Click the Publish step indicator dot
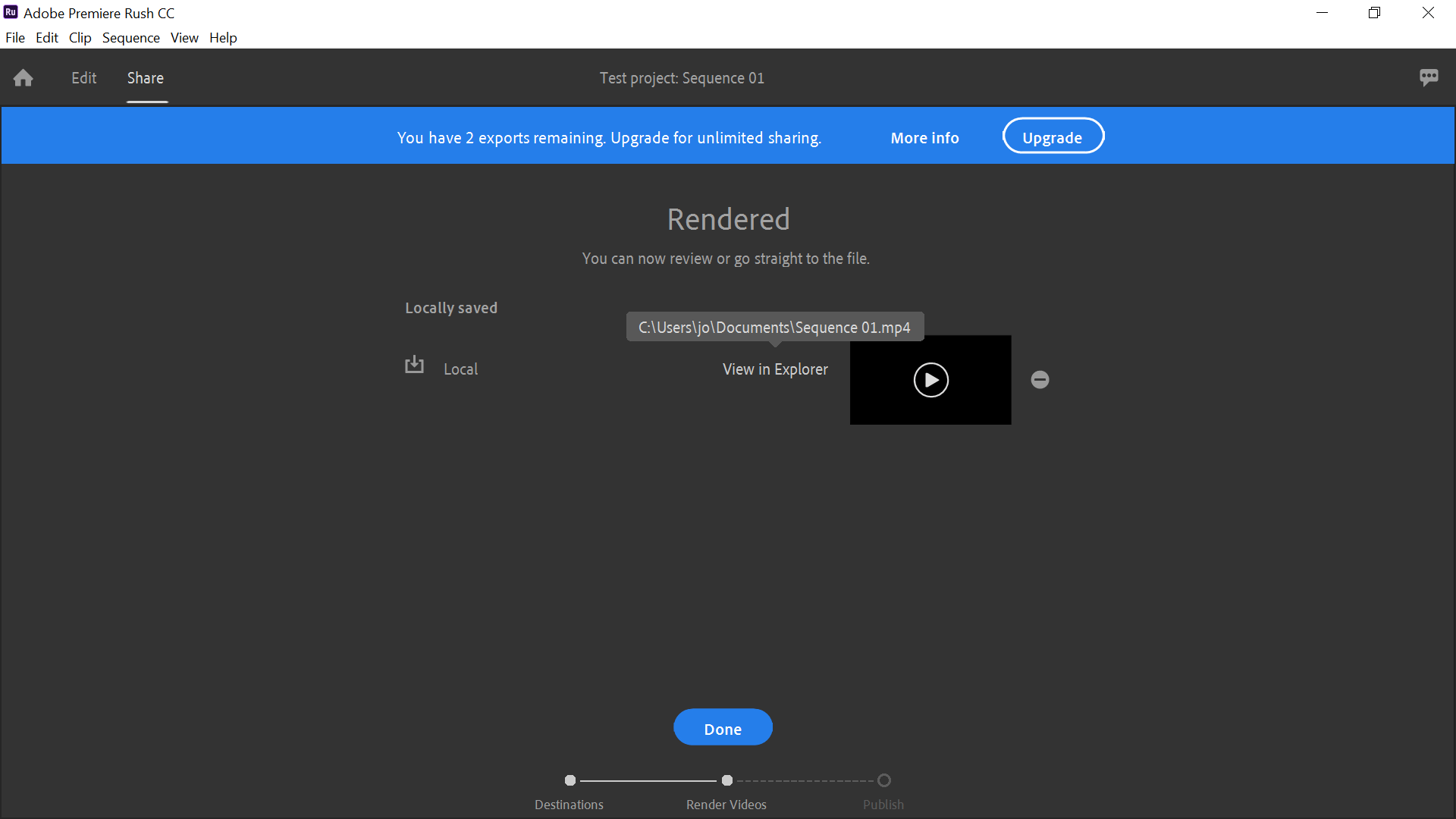Image resolution: width=1456 pixels, height=819 pixels. tap(884, 779)
